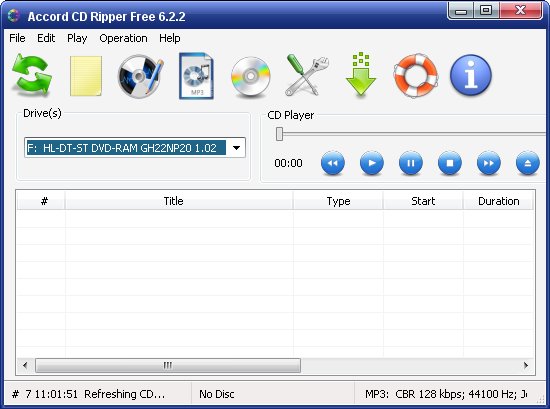The image size is (550, 409).
Task: Click the green refresh CD arrows icon
Action: (x=32, y=75)
